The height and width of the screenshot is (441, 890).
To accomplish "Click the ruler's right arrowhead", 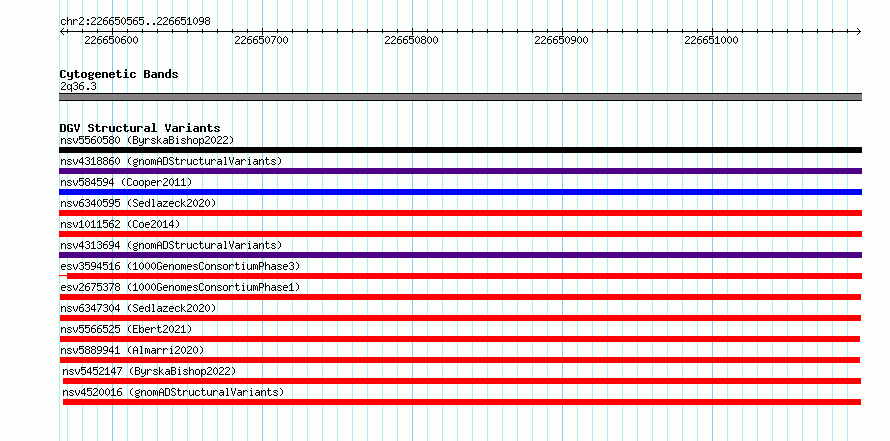I will [x=859, y=31].
